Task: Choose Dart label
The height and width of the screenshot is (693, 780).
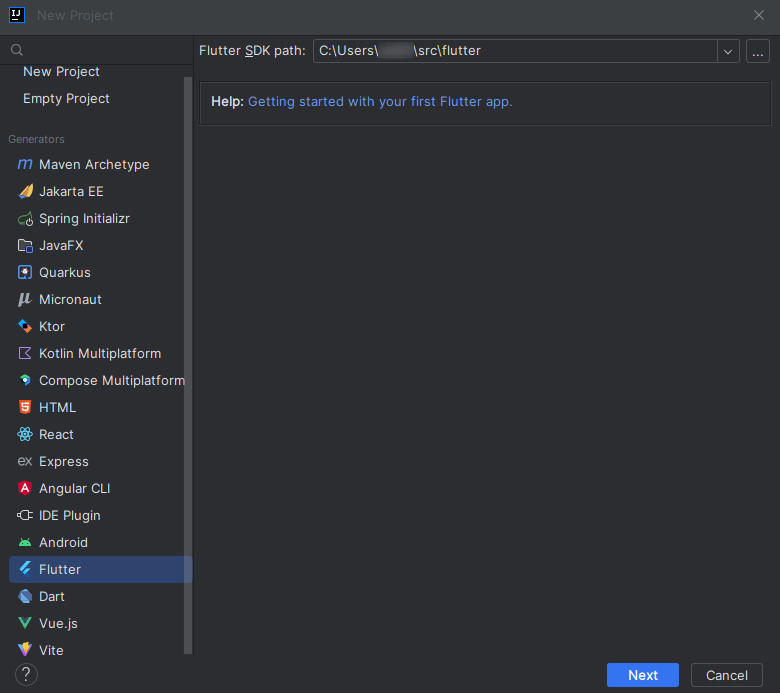Action: click(x=52, y=596)
